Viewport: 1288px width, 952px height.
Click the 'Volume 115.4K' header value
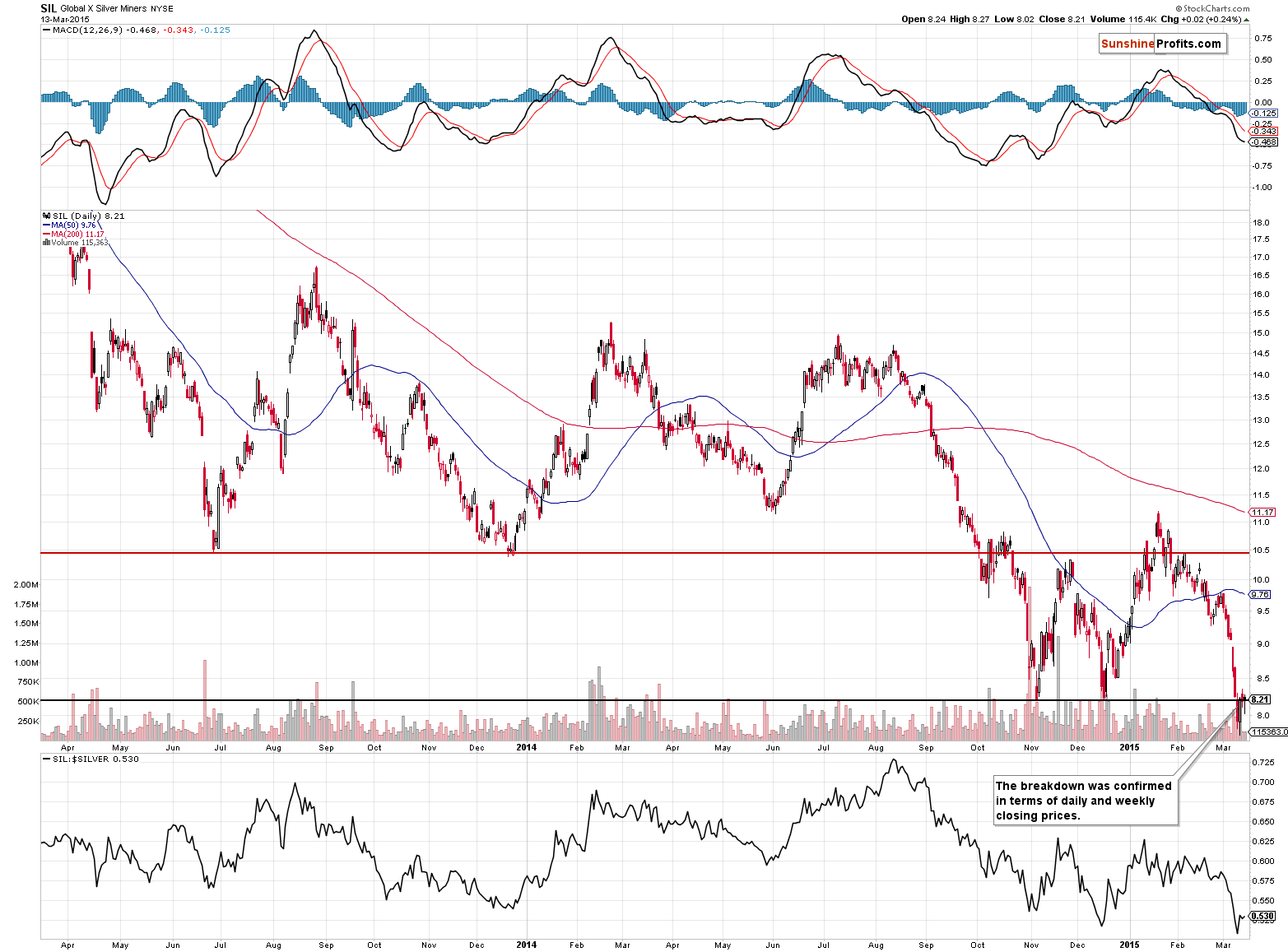(1123, 19)
